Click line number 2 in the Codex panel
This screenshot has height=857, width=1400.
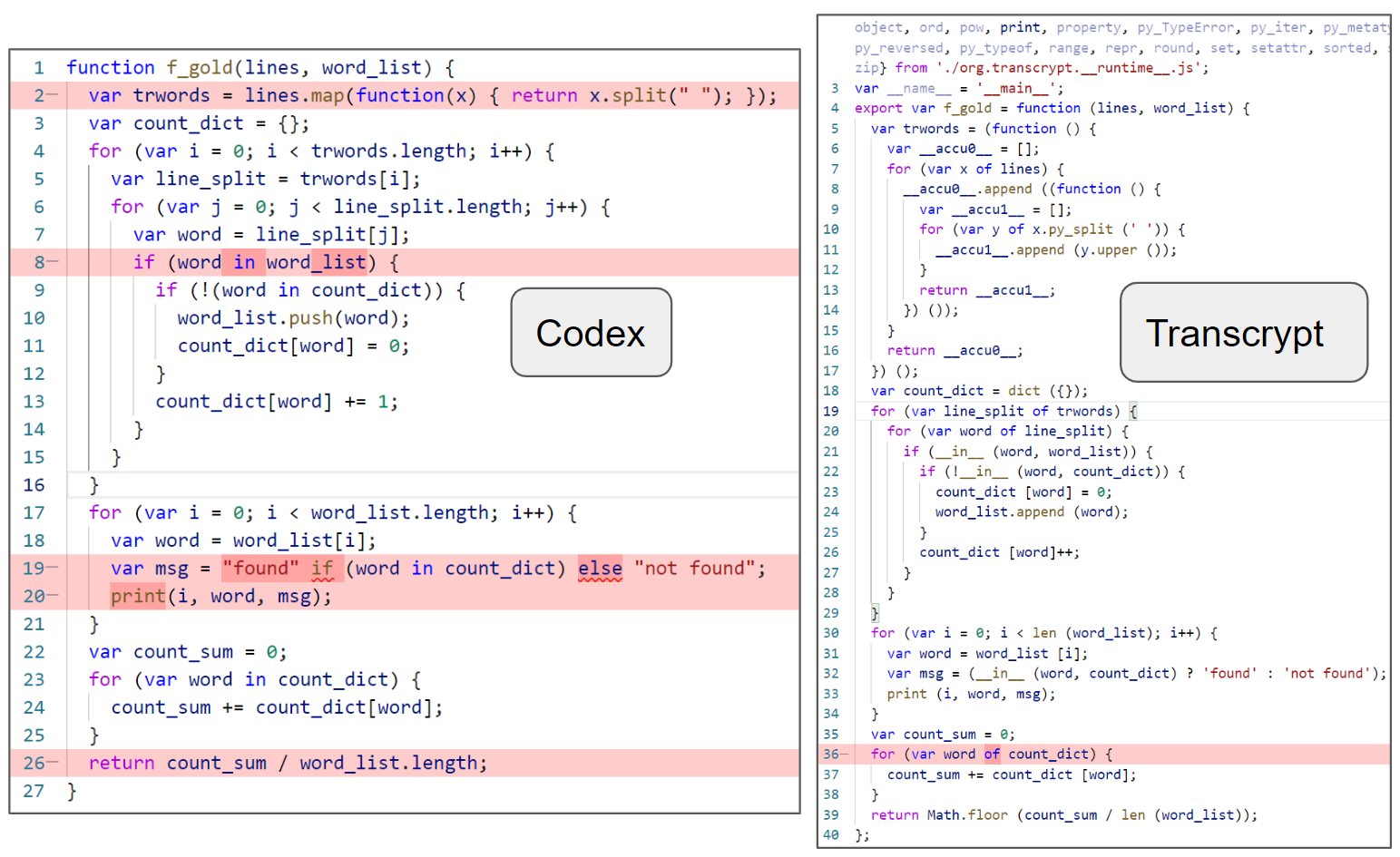40,95
